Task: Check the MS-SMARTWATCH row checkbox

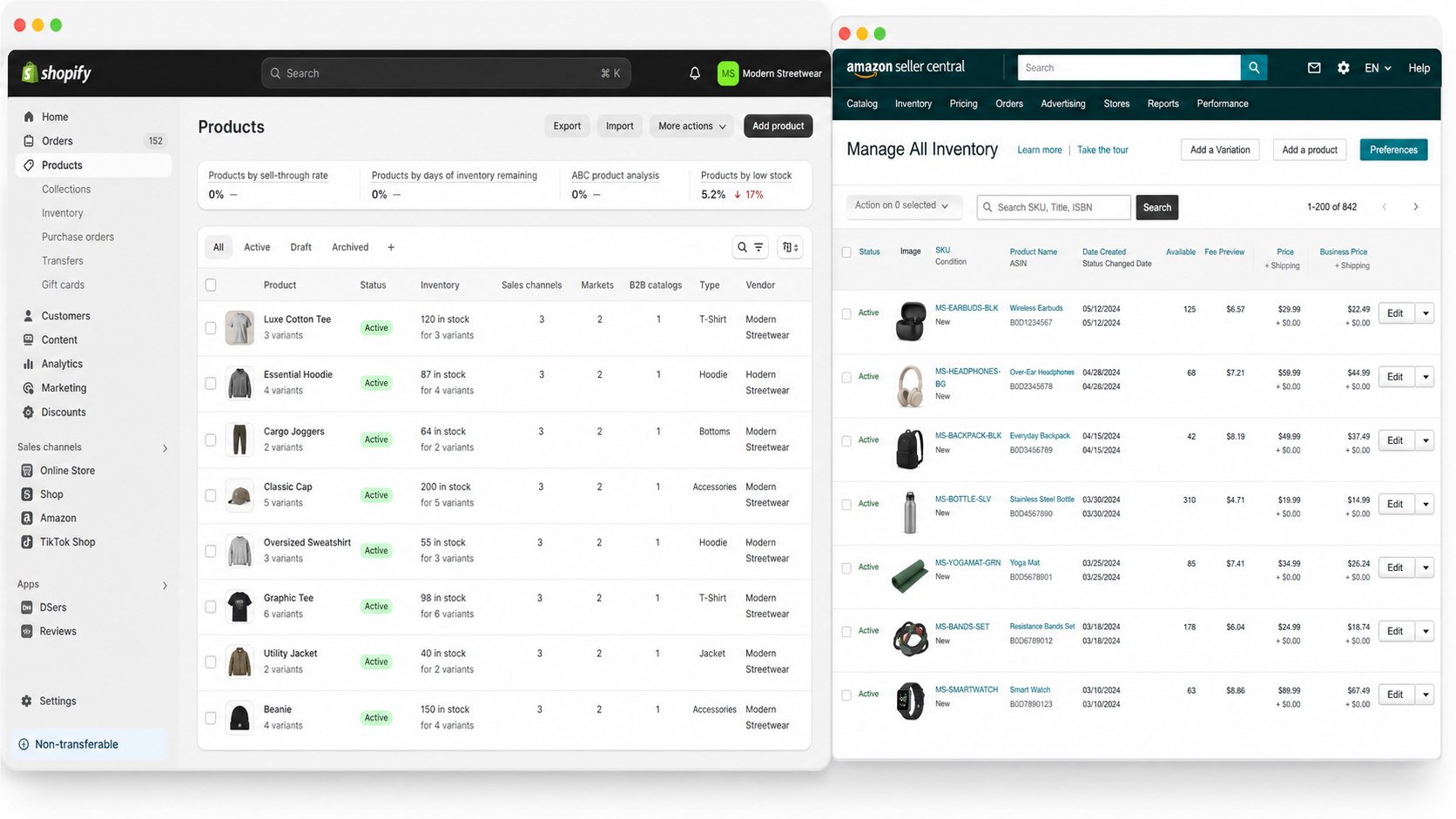Action: pyautogui.click(x=846, y=695)
